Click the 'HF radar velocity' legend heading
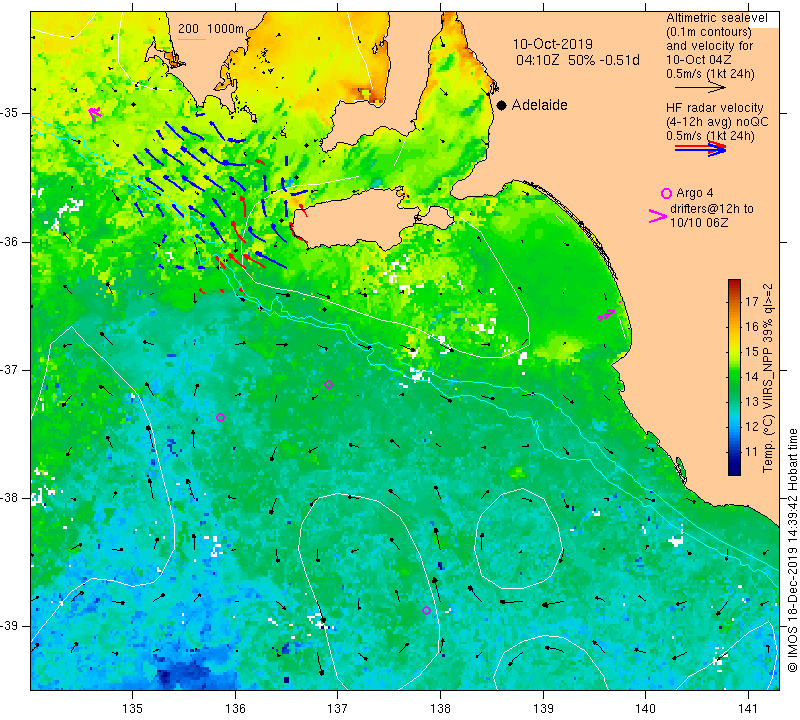 pos(714,108)
